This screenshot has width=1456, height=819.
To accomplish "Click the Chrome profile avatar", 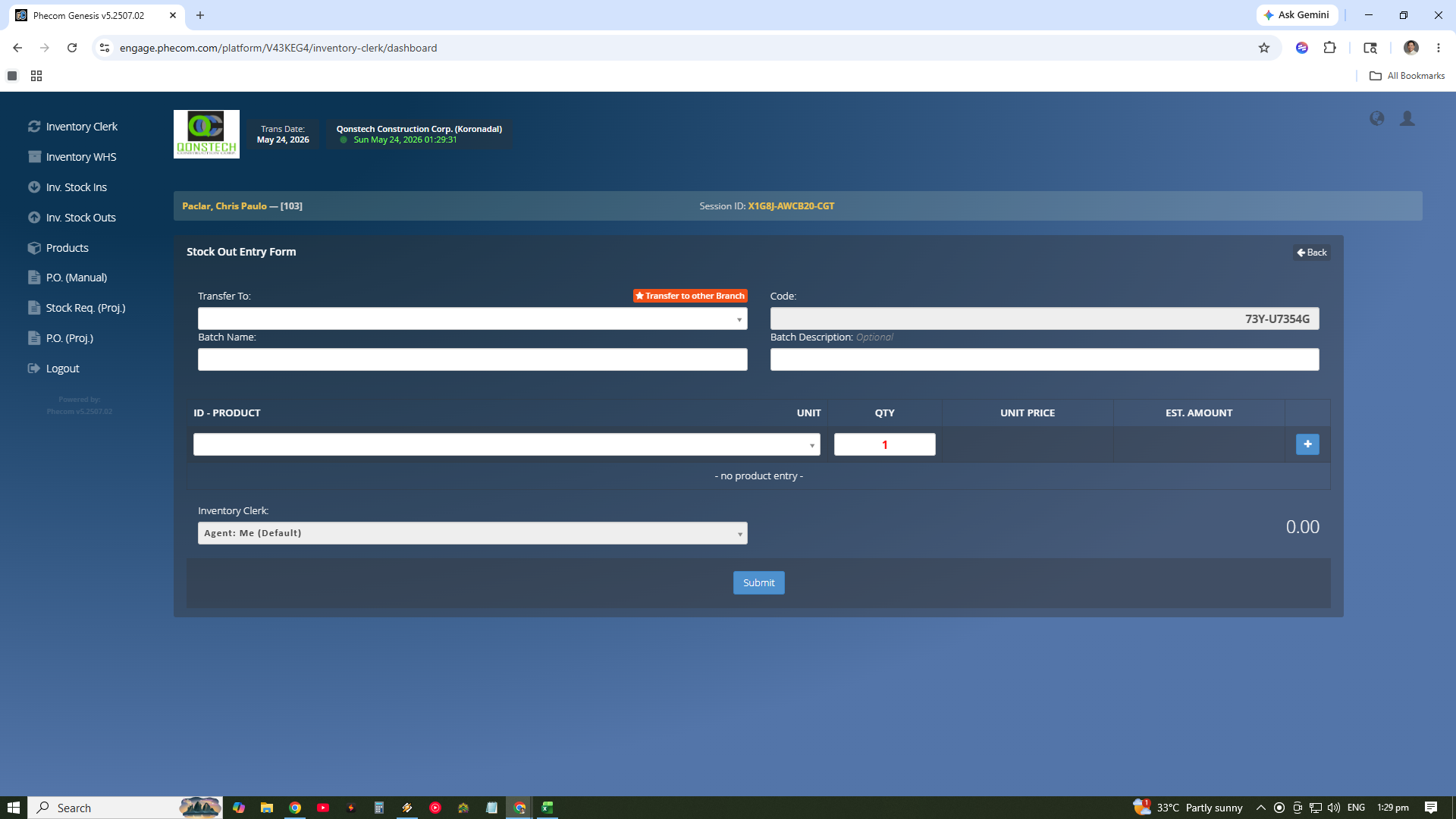I will tap(1411, 48).
